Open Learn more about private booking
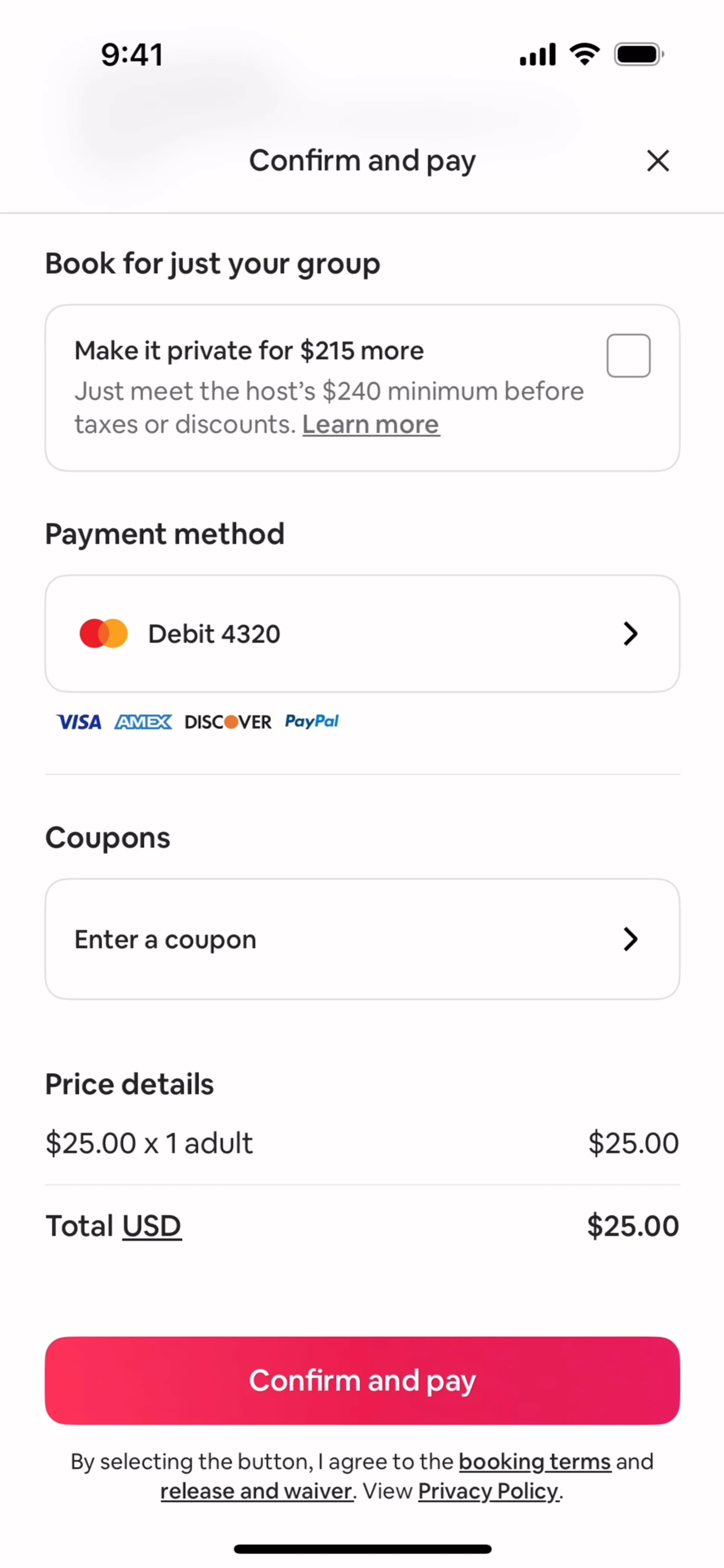This screenshot has height=1568, width=724. coord(371,425)
